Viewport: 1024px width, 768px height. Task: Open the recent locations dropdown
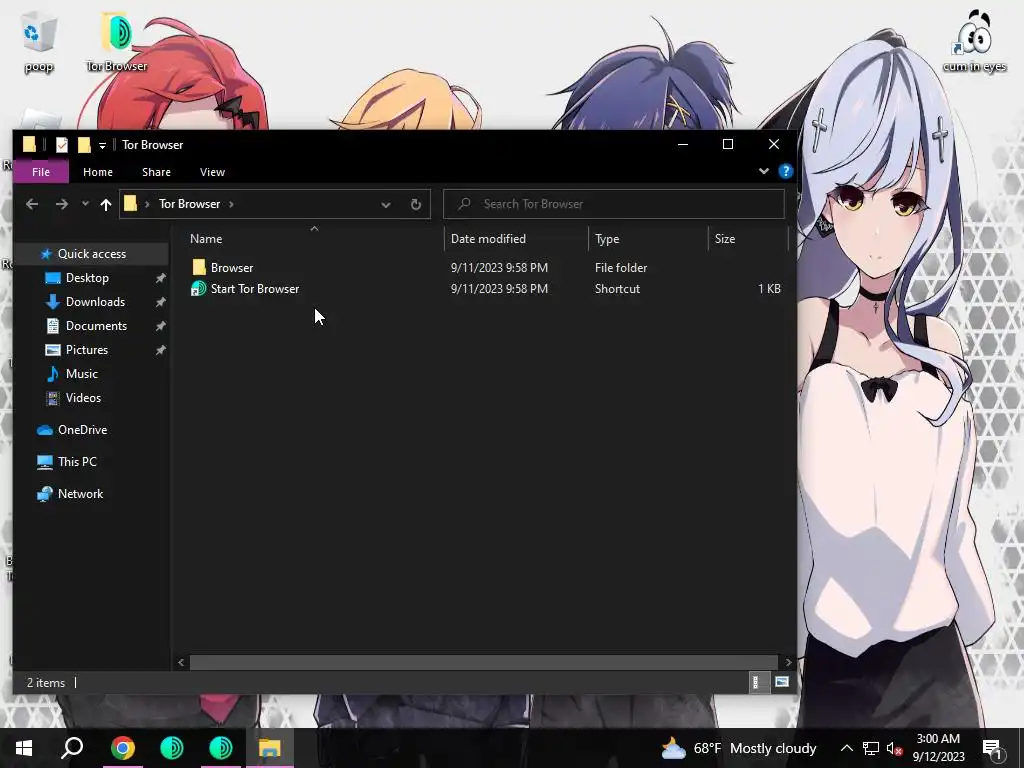point(85,204)
